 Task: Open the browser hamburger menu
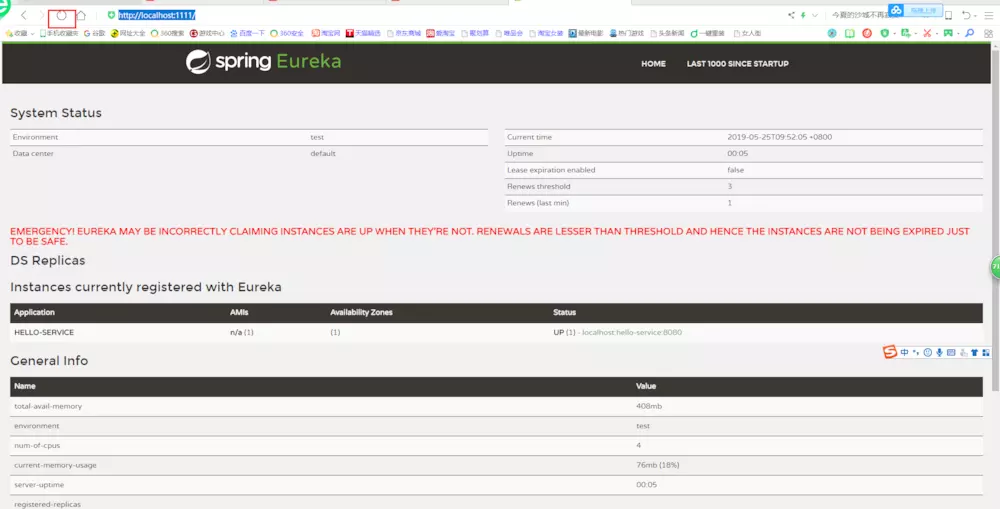click(989, 15)
